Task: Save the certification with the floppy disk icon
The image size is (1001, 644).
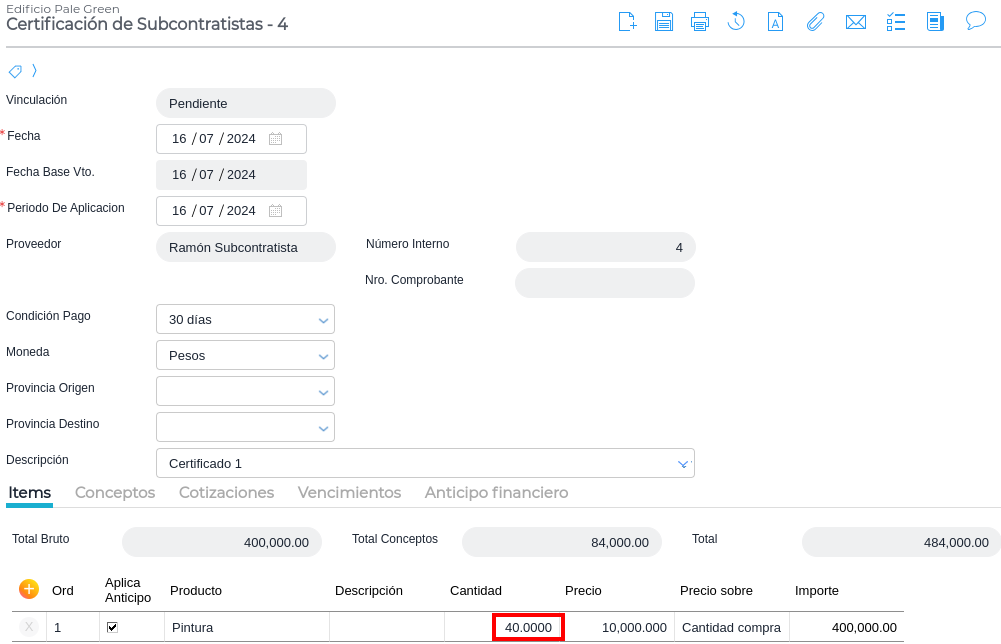Action: point(663,22)
